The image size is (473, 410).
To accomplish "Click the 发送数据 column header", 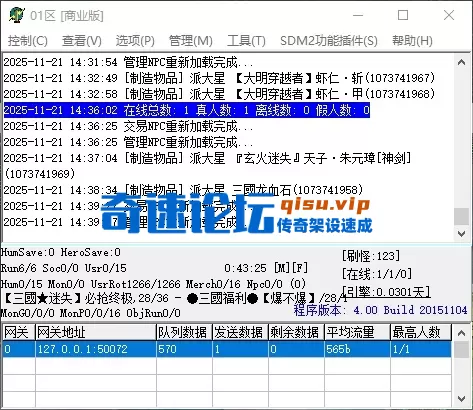I will click(240, 332).
